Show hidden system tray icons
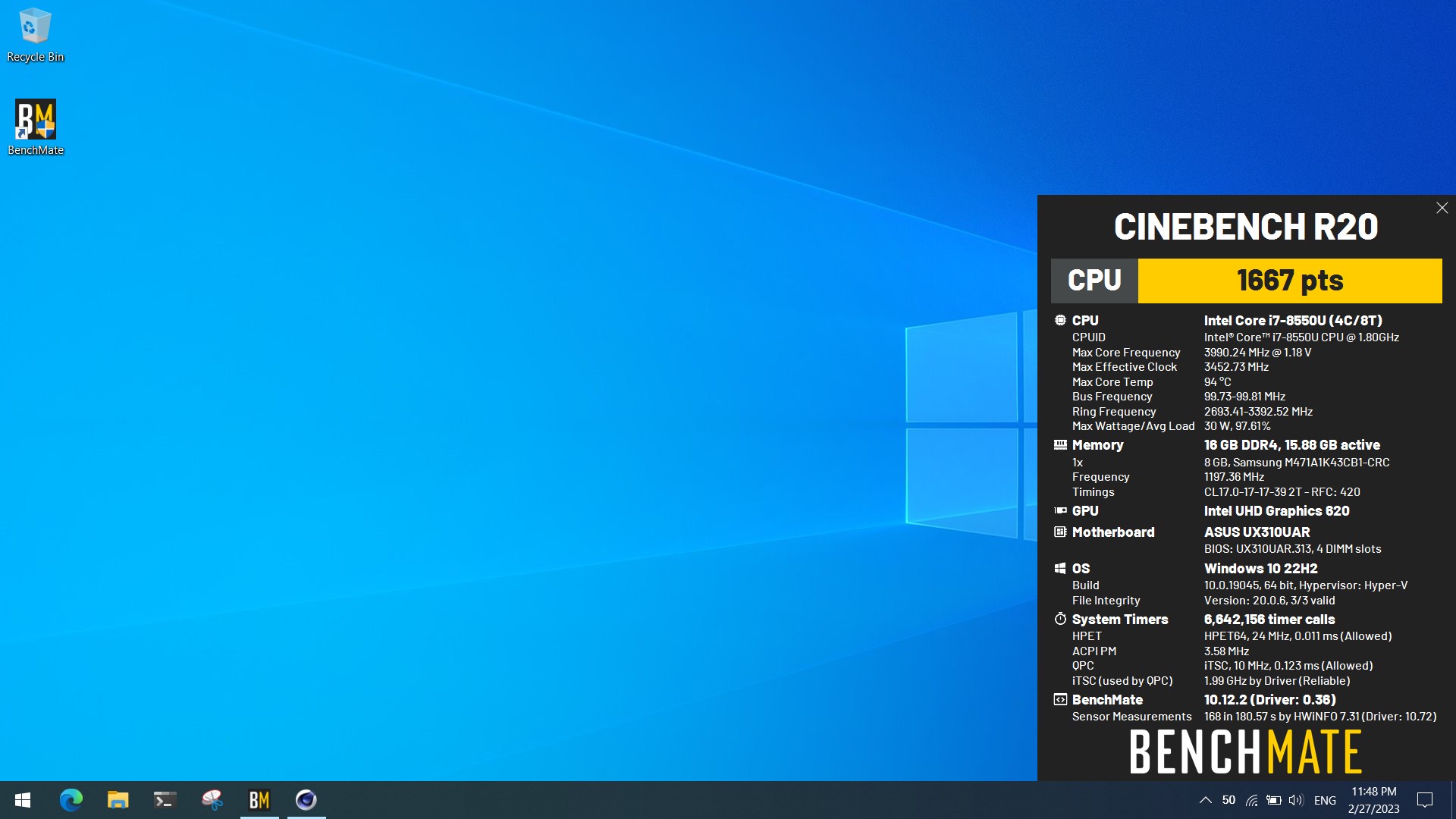 1205,800
